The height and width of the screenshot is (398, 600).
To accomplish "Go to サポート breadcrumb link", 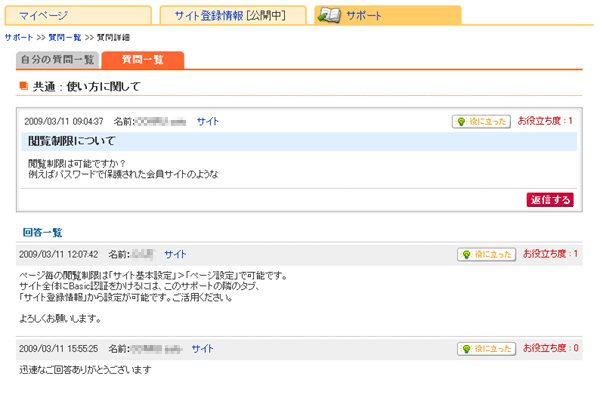I will pyautogui.click(x=18, y=38).
